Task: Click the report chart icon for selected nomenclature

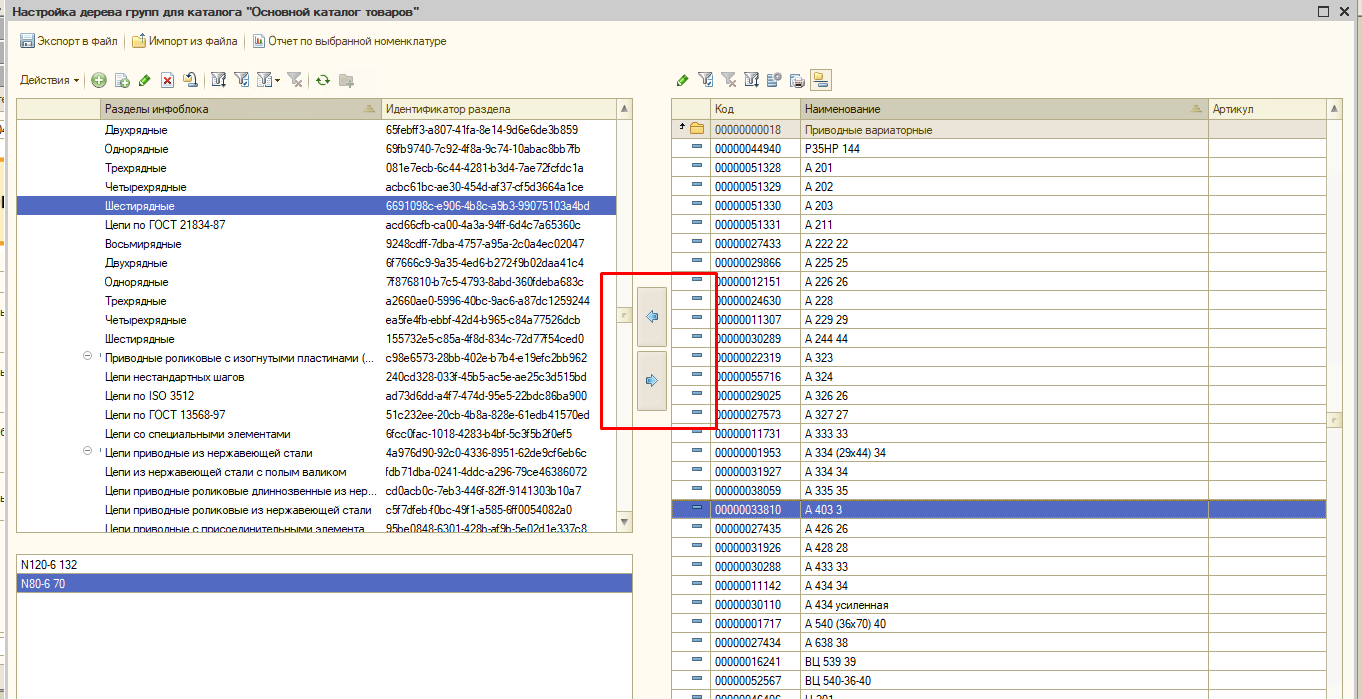Action: 259,41
